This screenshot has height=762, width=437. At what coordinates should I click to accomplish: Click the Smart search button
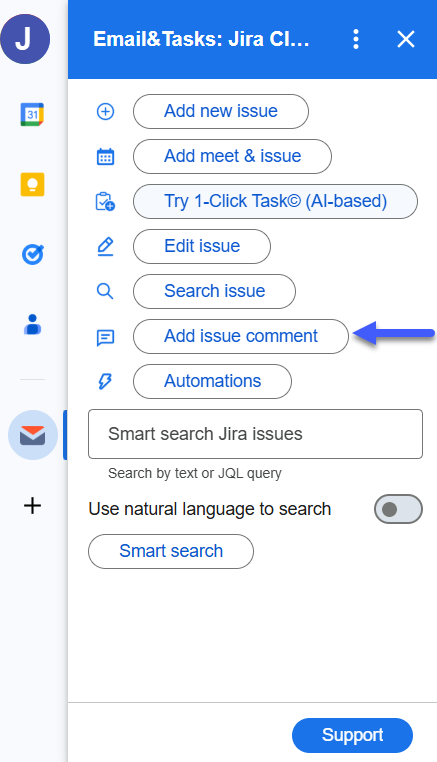pos(171,552)
